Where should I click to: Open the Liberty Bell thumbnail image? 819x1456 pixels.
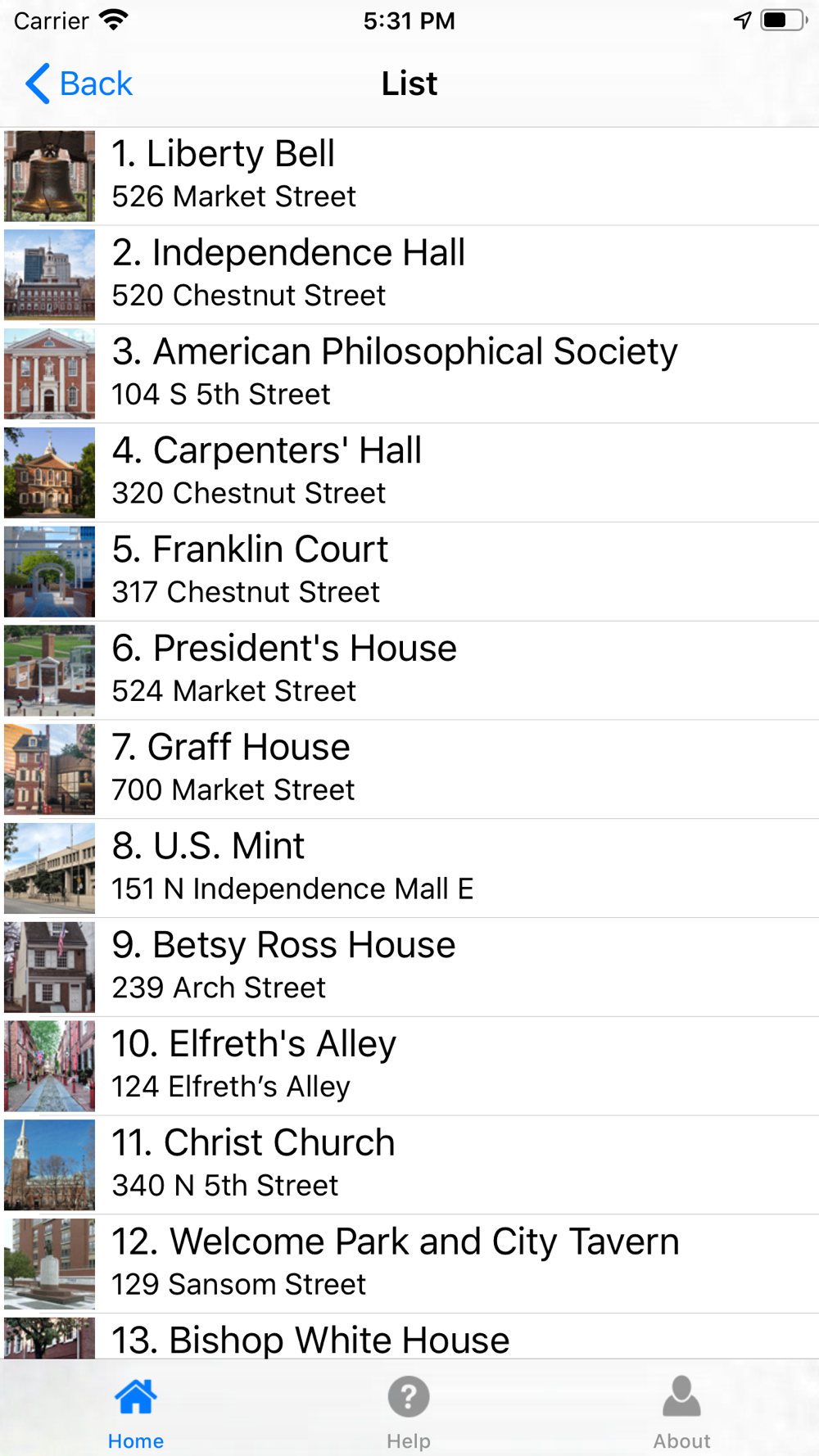click(x=49, y=176)
